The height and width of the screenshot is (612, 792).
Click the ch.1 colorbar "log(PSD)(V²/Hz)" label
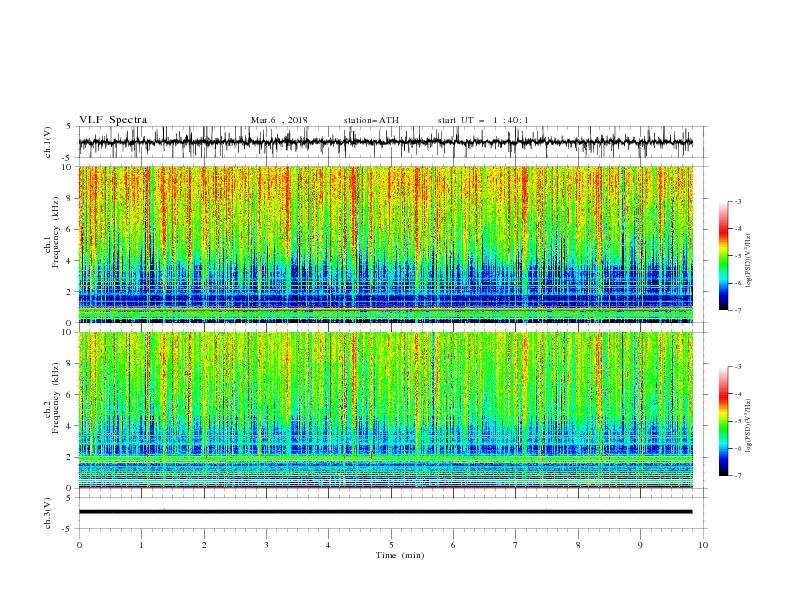click(x=749, y=261)
